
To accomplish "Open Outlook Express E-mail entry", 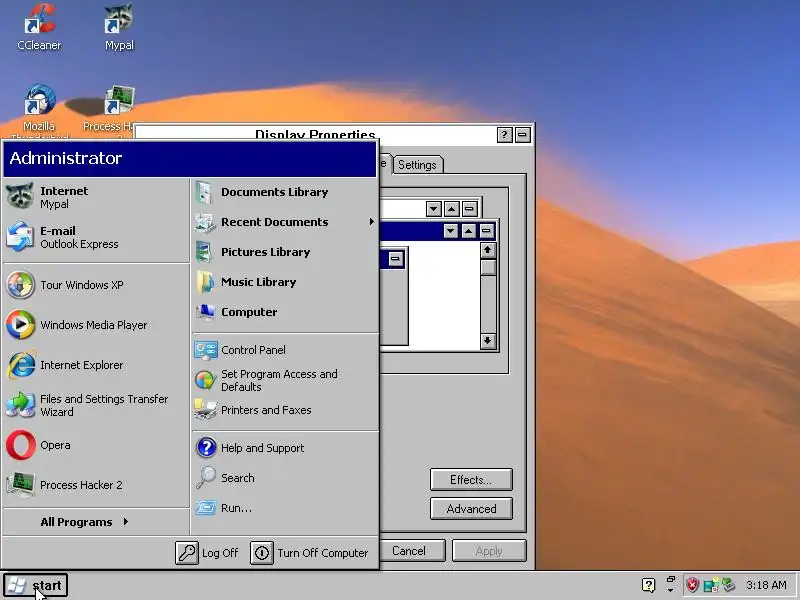I will 96,237.
